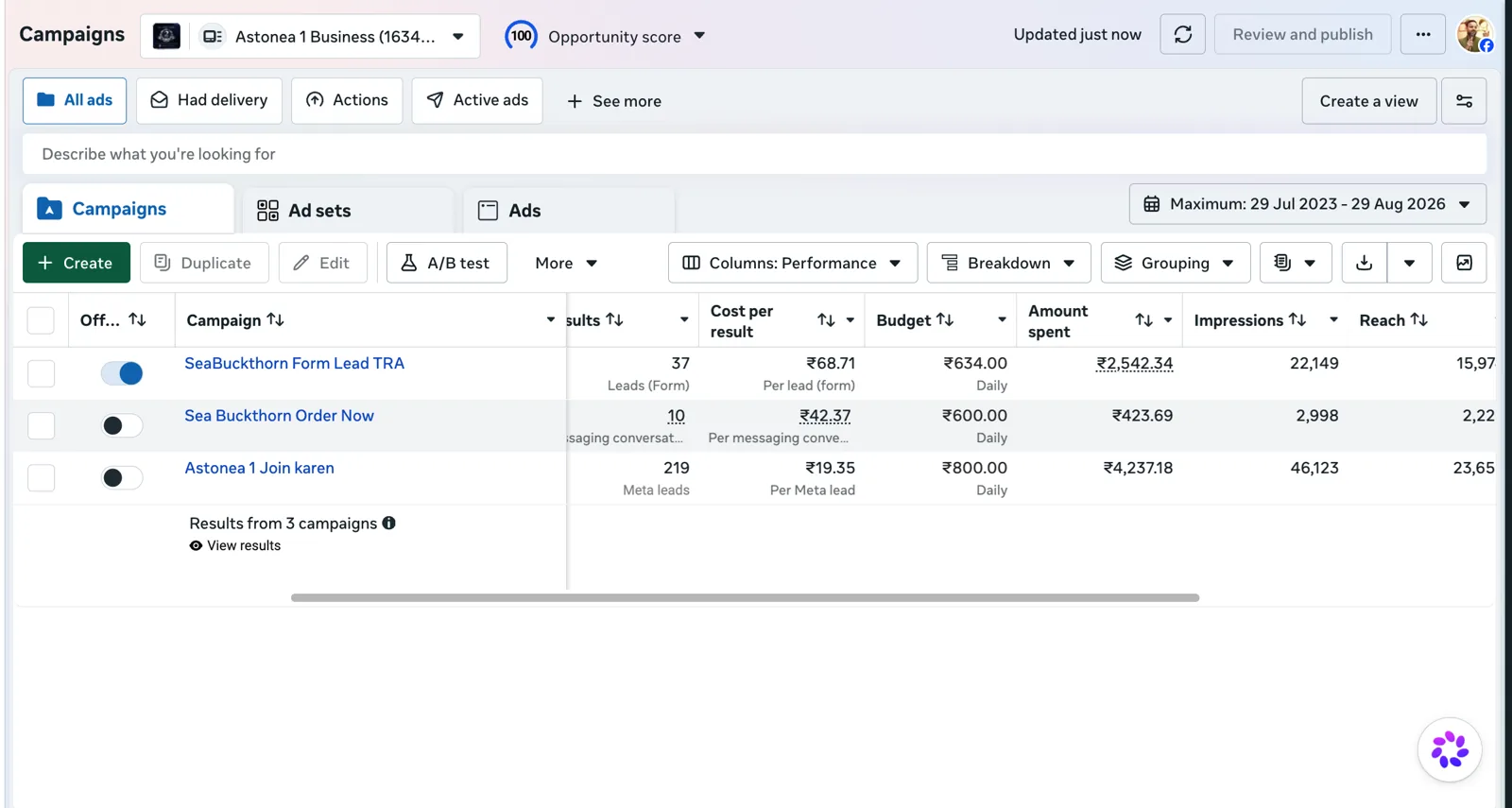Viewport: 1512px width, 808px height.
Task: Click Create a view button
Action: [1368, 101]
